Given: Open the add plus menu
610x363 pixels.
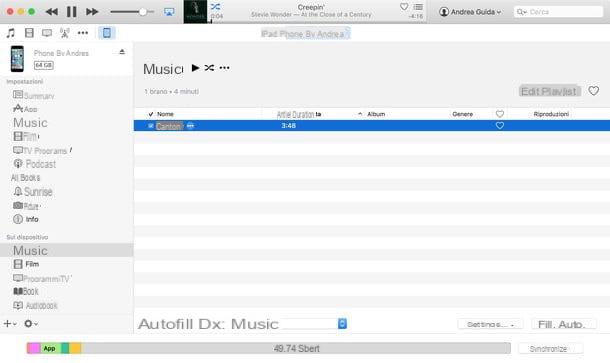Looking at the screenshot, I should pyautogui.click(x=10, y=323).
